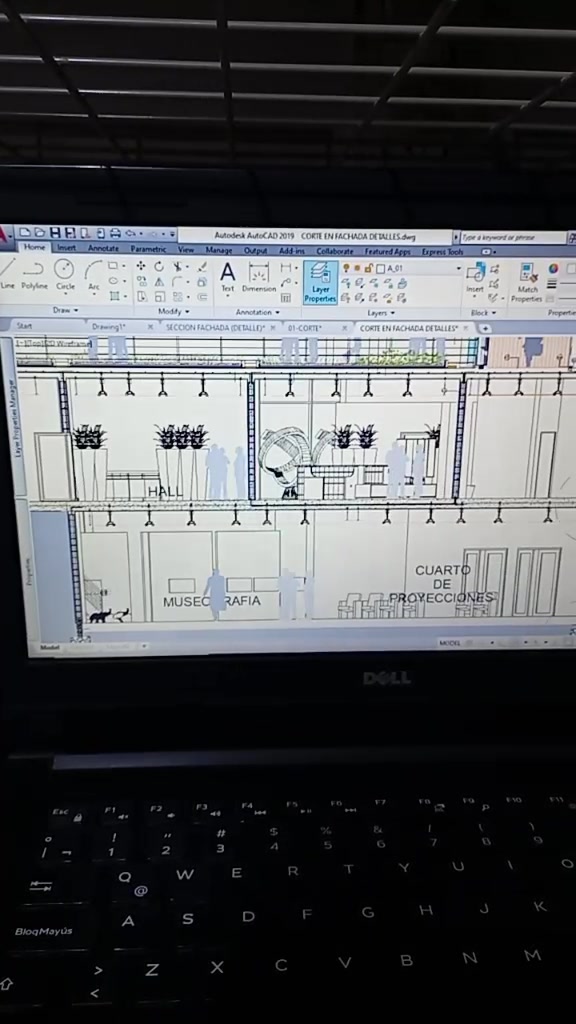Click the search keyword input field

click(513, 237)
